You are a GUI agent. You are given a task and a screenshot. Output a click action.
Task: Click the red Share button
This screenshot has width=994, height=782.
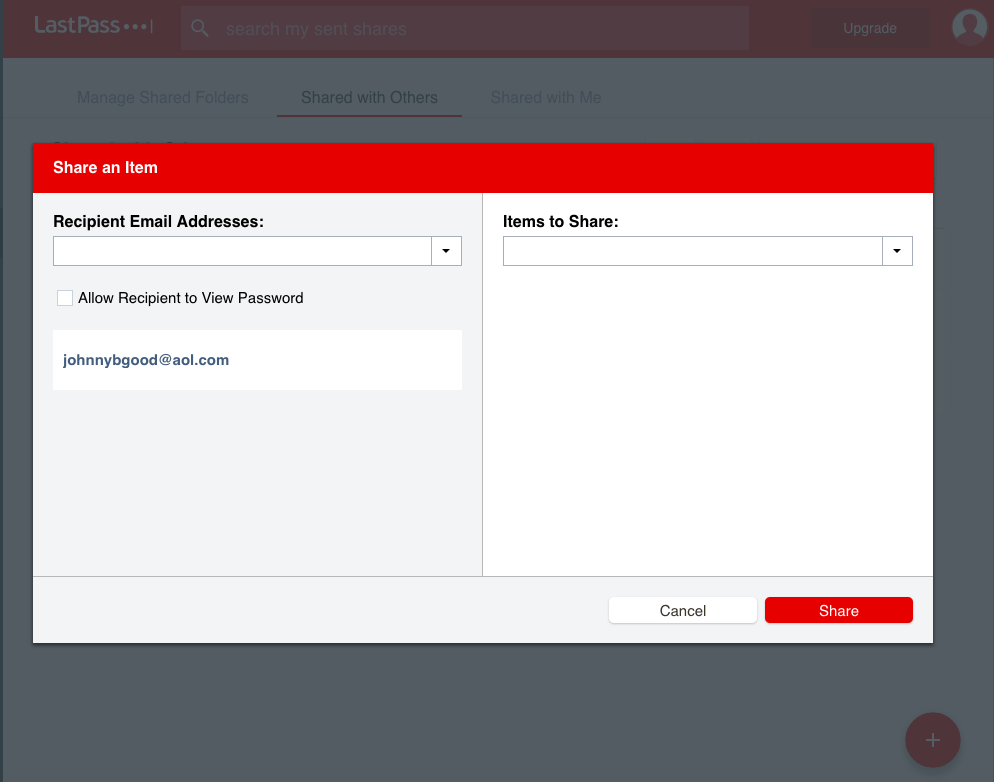point(838,610)
